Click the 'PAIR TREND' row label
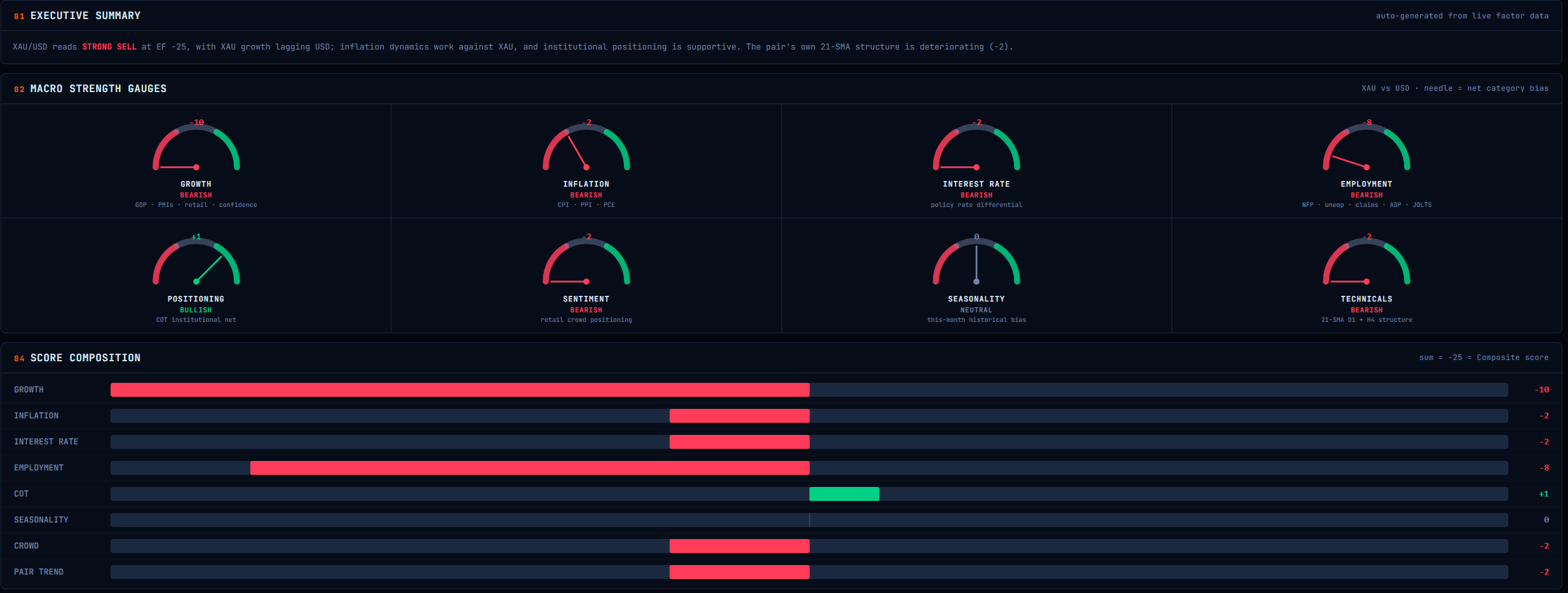Screen dimensions: 1568x593 pyautogui.click(x=39, y=572)
